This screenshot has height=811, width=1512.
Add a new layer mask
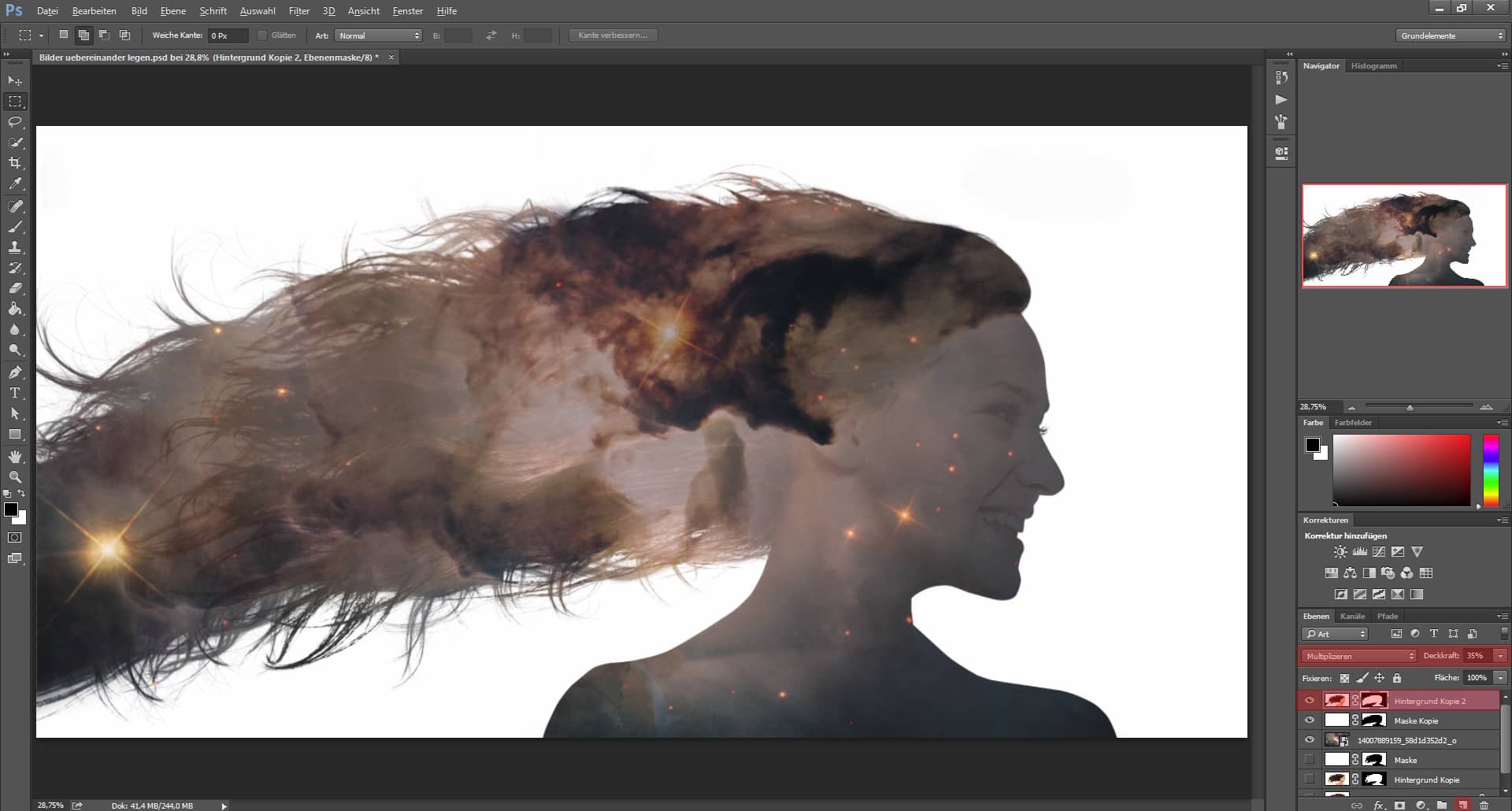tap(1399, 805)
